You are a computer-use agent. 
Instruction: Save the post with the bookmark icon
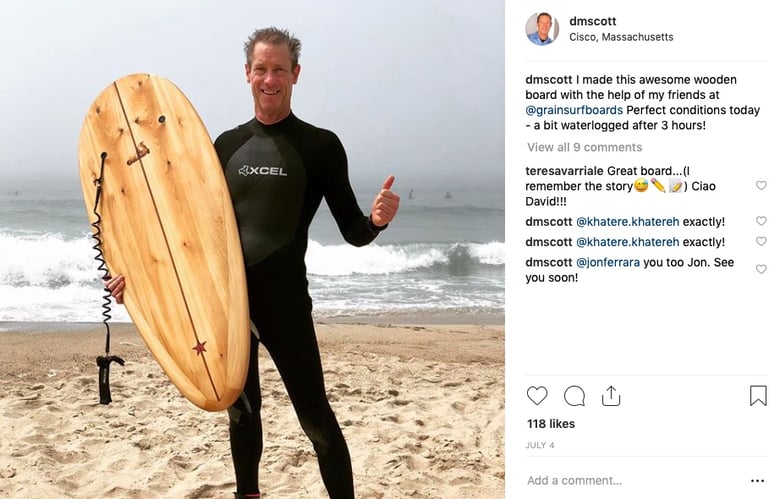click(758, 396)
